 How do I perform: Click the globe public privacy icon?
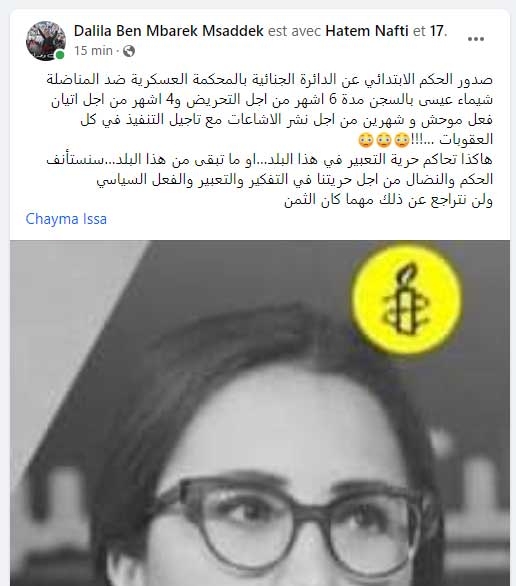[129, 50]
